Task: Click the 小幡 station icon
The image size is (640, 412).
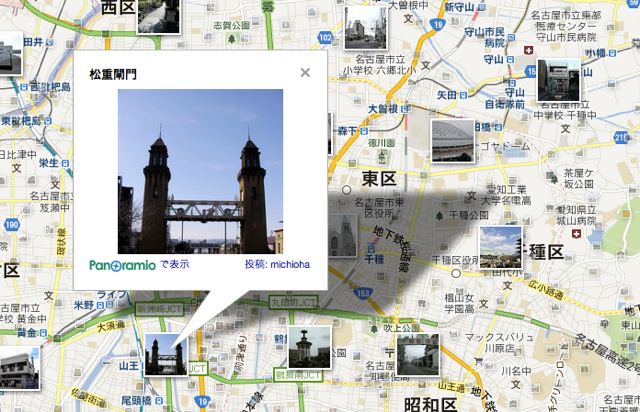Action: point(613,53)
